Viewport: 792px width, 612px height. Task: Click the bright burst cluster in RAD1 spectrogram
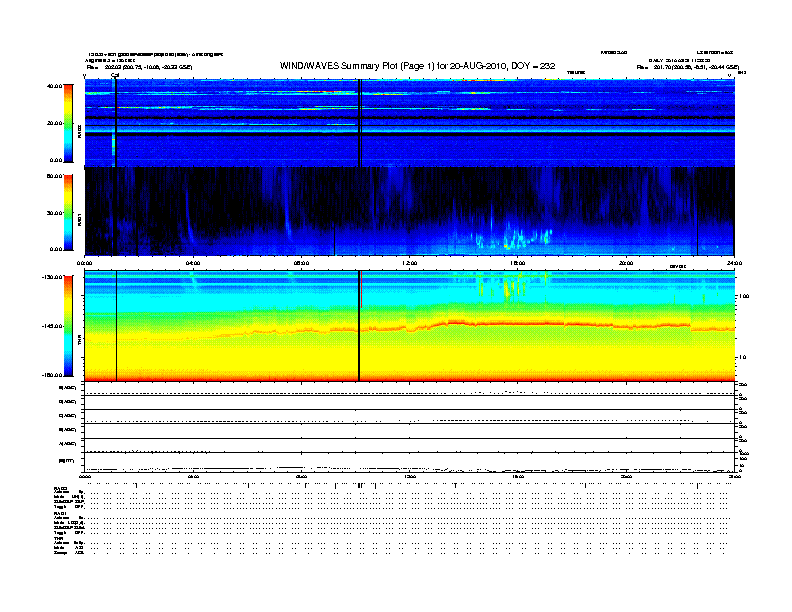pos(514,237)
